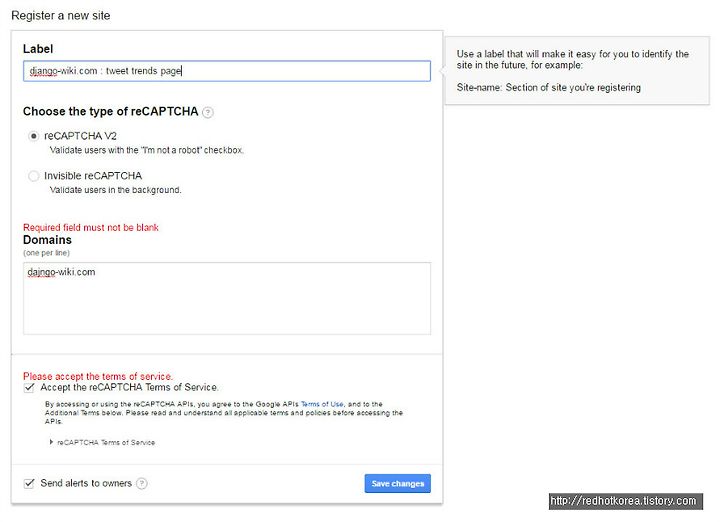
Task: Click the Save changes button
Action: 398,483
